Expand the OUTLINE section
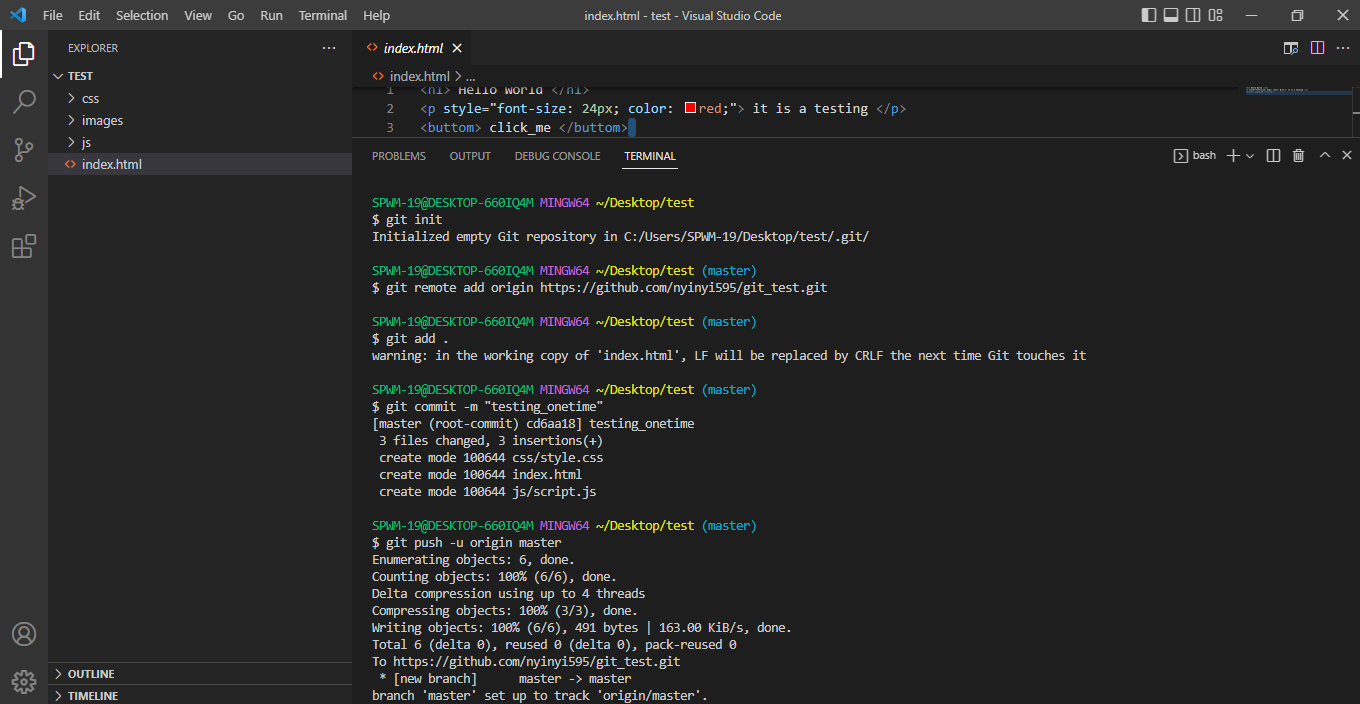1360x704 pixels. (x=90, y=673)
